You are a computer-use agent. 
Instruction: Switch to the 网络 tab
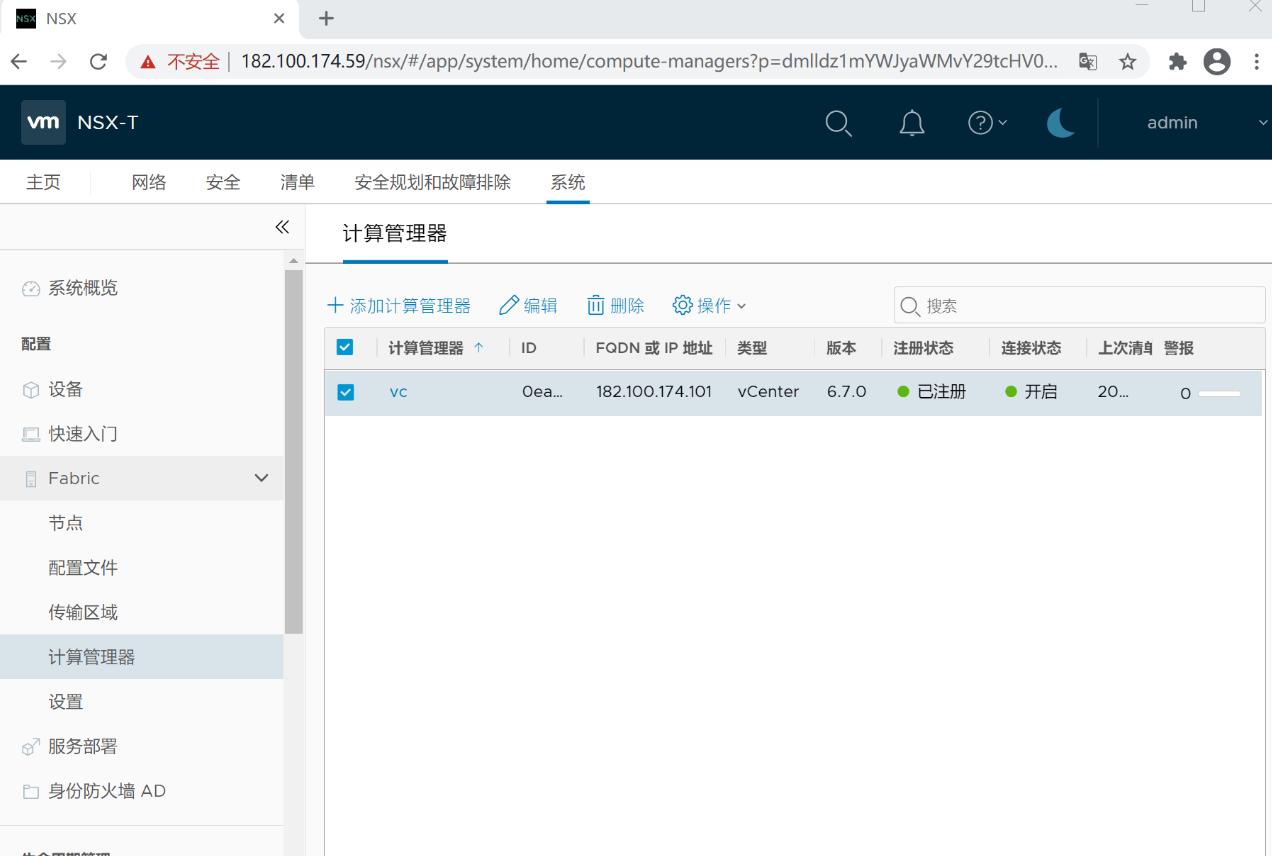149,182
